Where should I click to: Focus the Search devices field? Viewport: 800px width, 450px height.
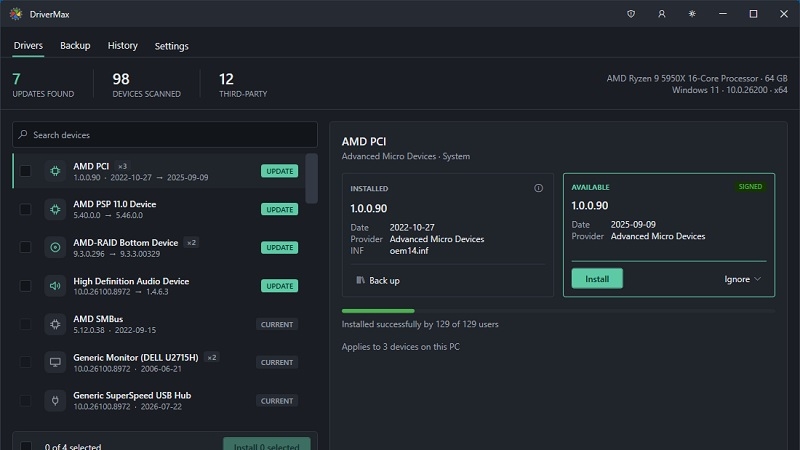point(165,135)
